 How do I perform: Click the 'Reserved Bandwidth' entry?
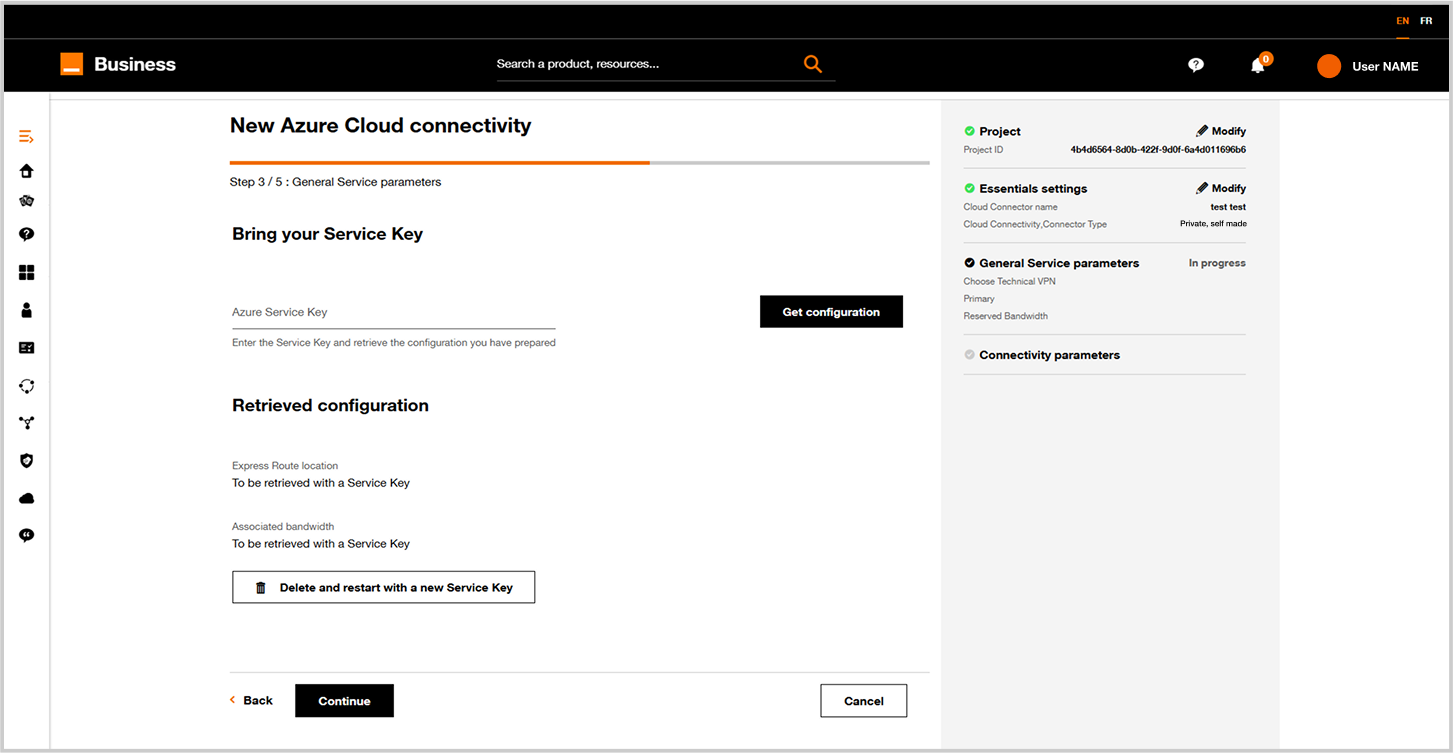tap(1005, 316)
